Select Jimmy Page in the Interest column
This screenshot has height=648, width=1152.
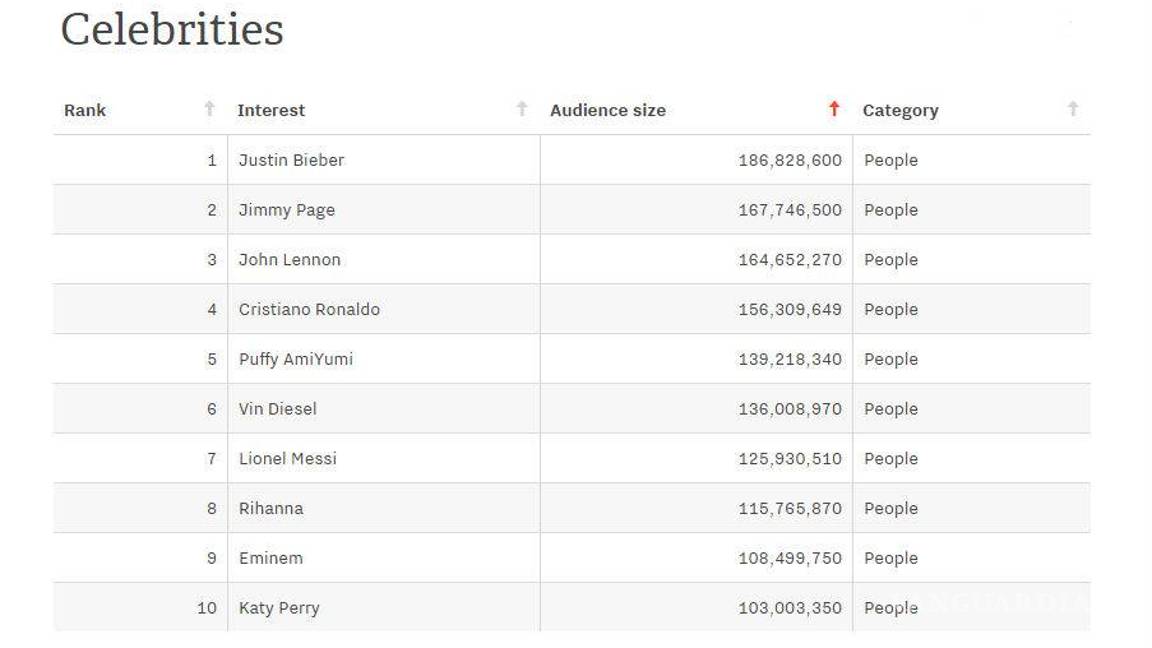coord(286,210)
